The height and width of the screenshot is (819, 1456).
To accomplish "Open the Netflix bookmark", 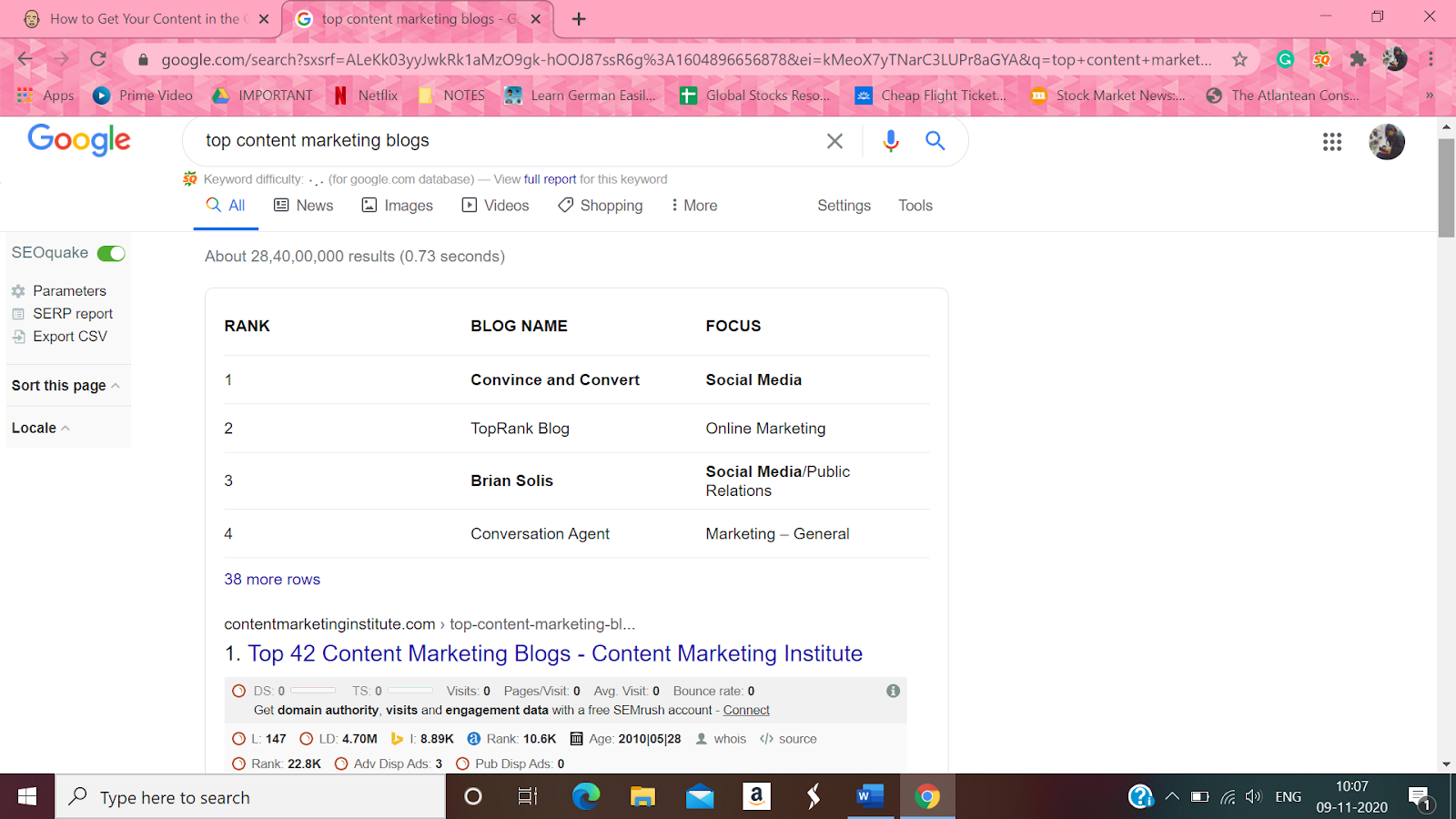I will [x=366, y=96].
